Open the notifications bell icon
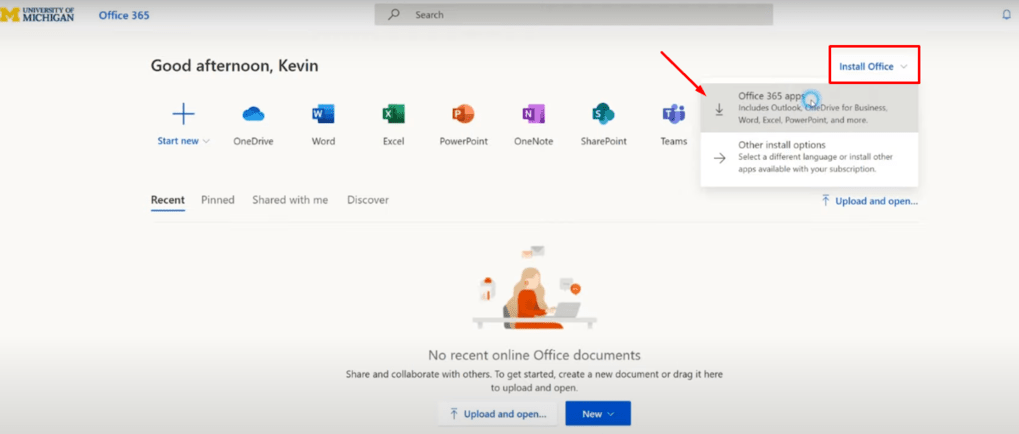This screenshot has height=434, width=1019. [x=1007, y=14]
